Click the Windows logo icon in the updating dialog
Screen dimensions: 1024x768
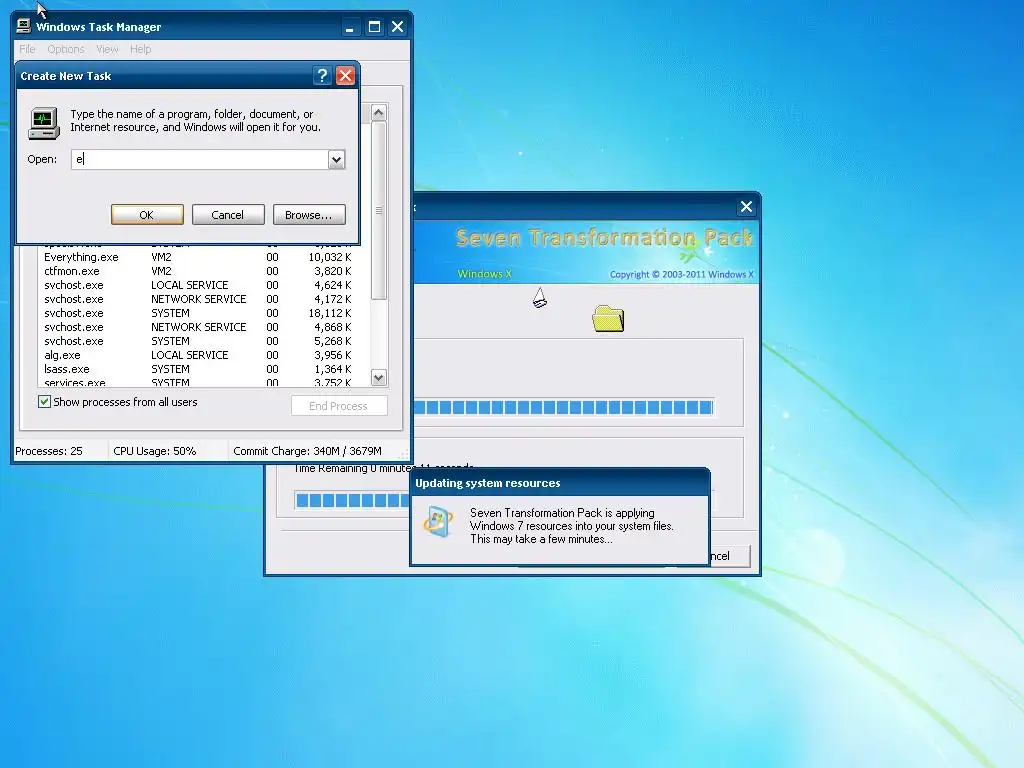(x=438, y=521)
